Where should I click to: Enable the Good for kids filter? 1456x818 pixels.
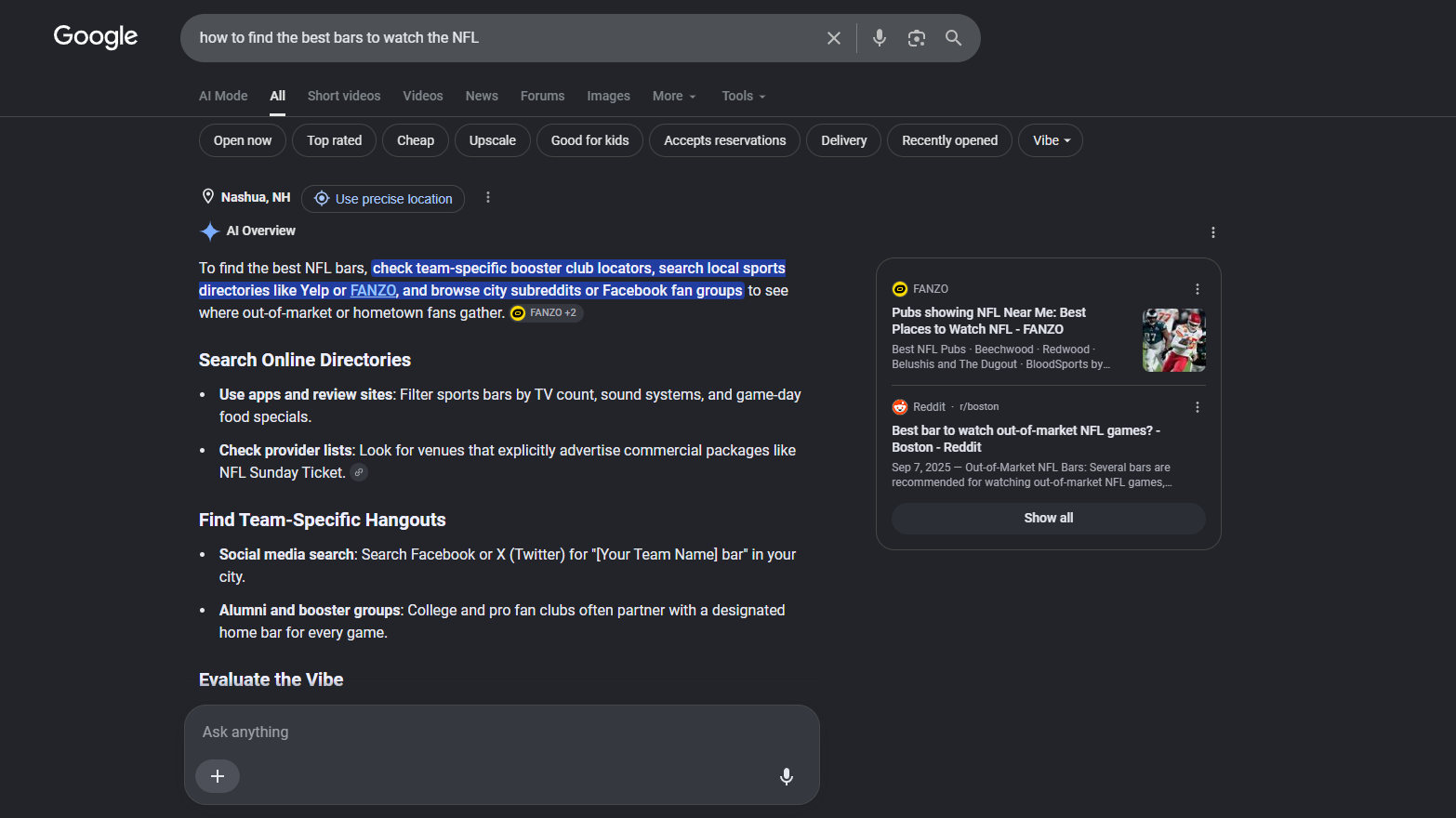590,140
